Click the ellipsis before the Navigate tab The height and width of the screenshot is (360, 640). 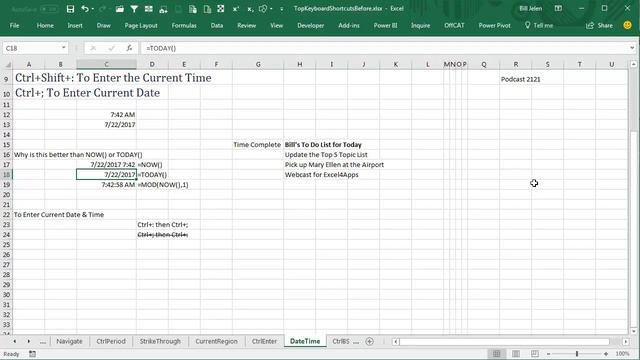pos(43,342)
